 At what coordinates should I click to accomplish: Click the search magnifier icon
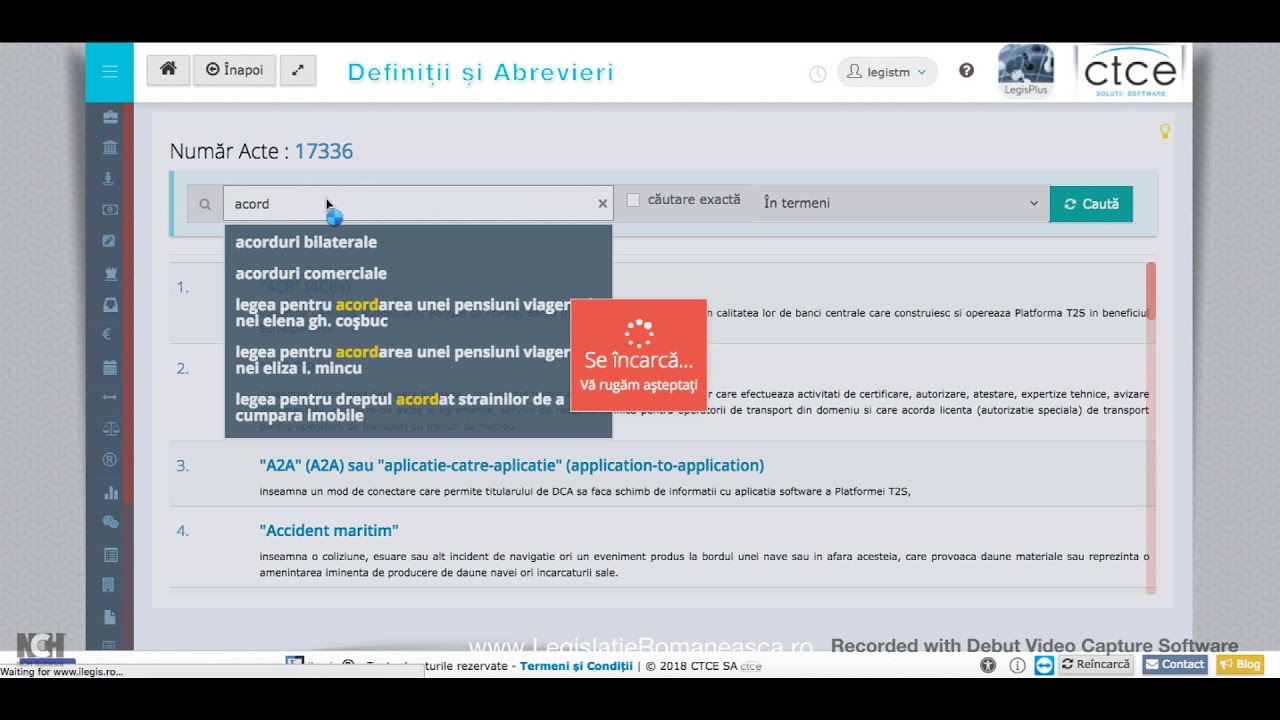coord(205,204)
